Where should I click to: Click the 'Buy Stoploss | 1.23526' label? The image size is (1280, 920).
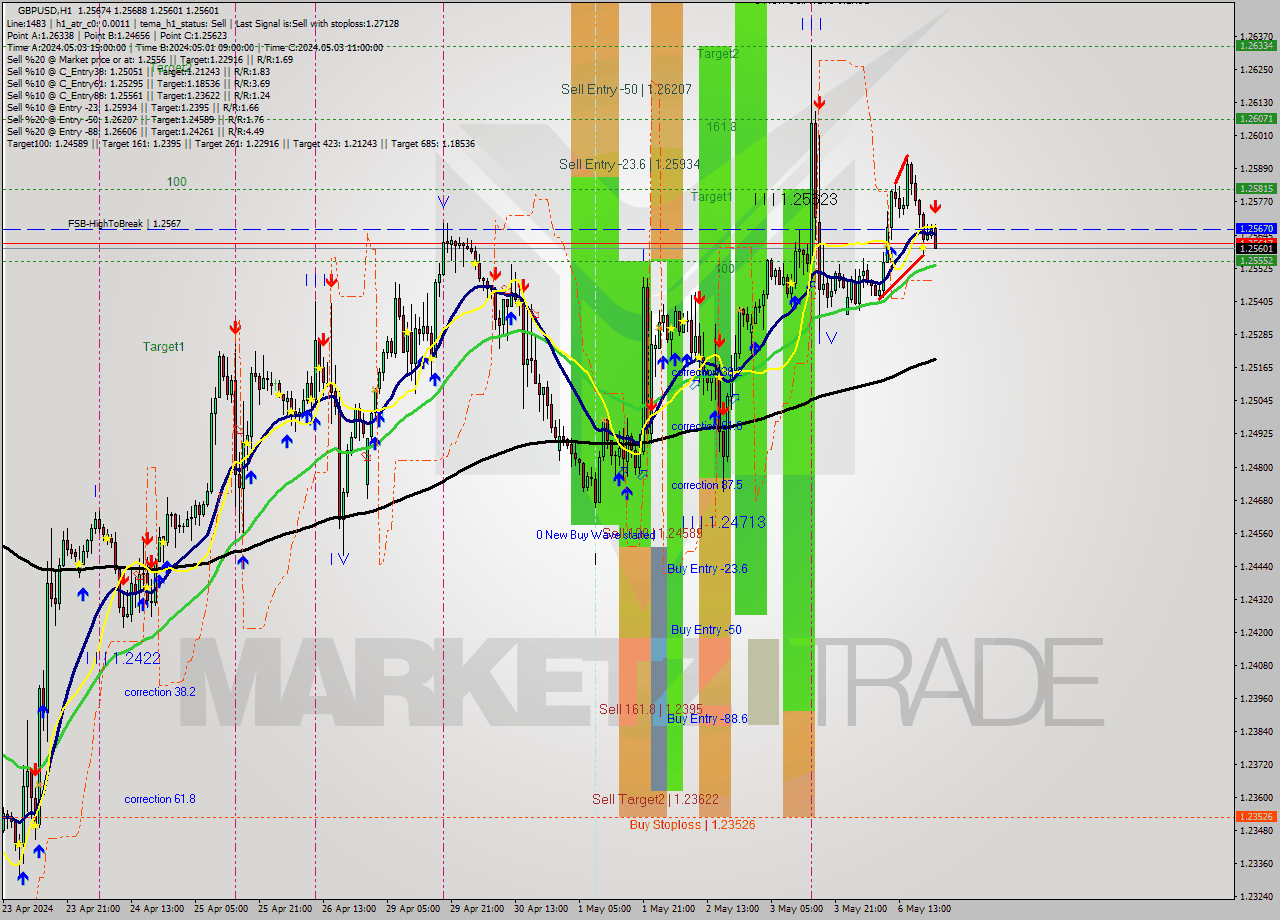(x=692, y=825)
